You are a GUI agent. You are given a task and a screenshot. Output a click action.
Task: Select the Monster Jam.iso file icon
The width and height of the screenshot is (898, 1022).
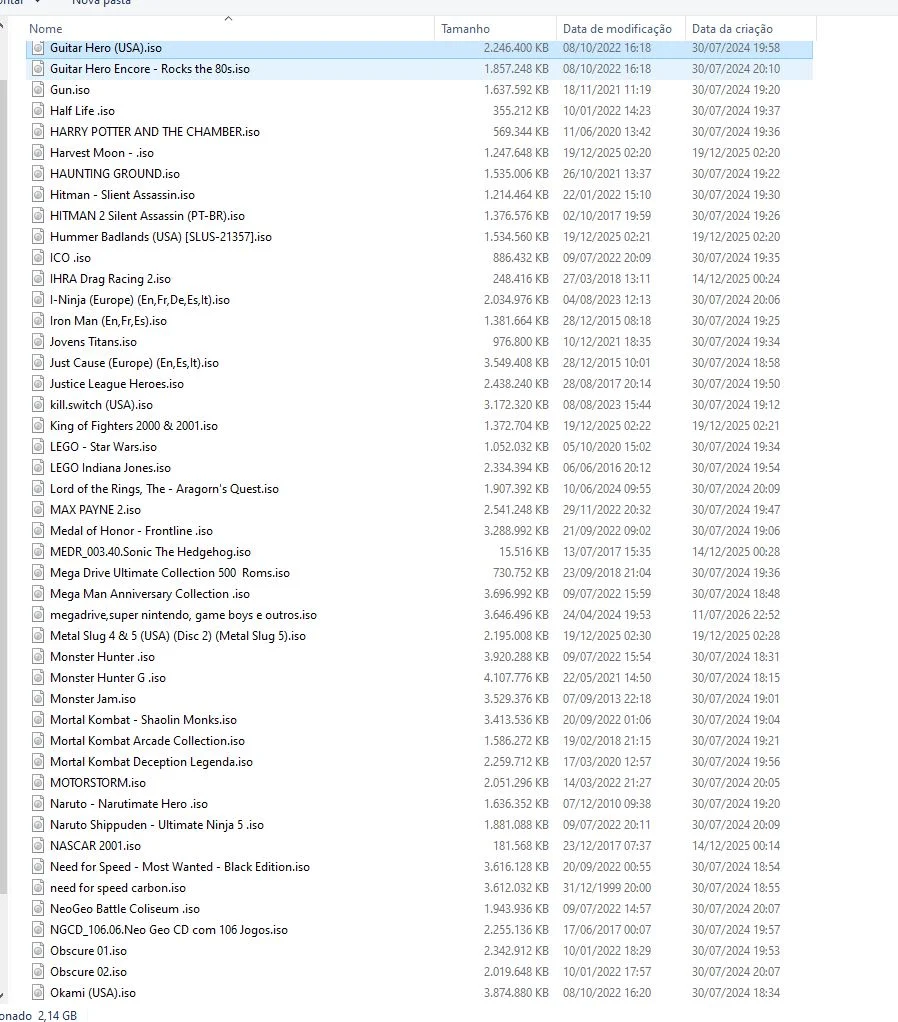[x=38, y=699]
